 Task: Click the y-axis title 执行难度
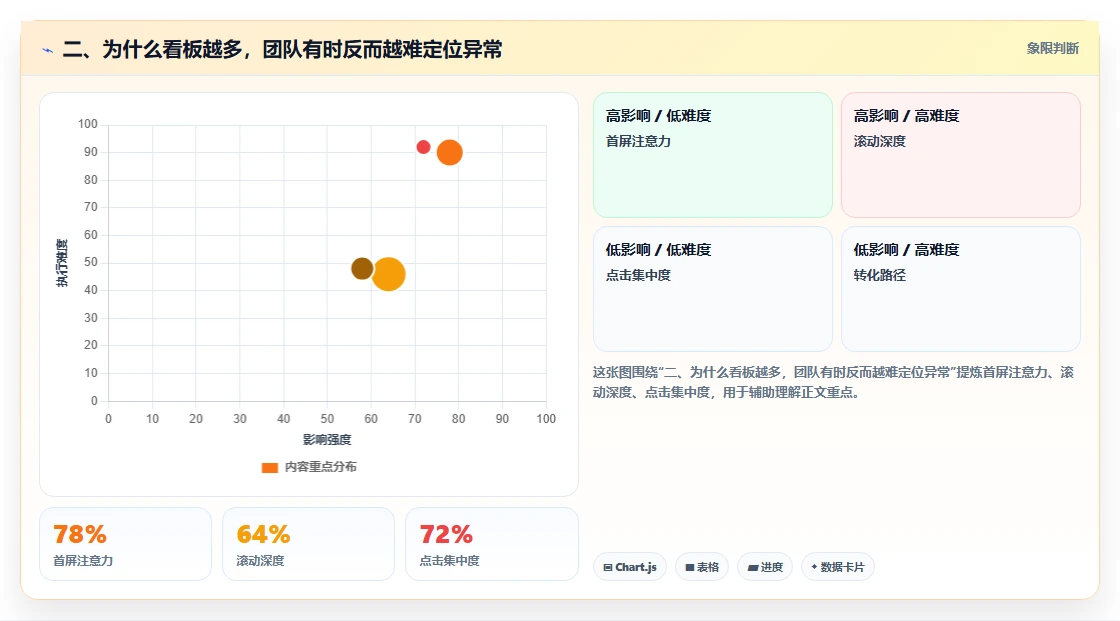[x=62, y=263]
